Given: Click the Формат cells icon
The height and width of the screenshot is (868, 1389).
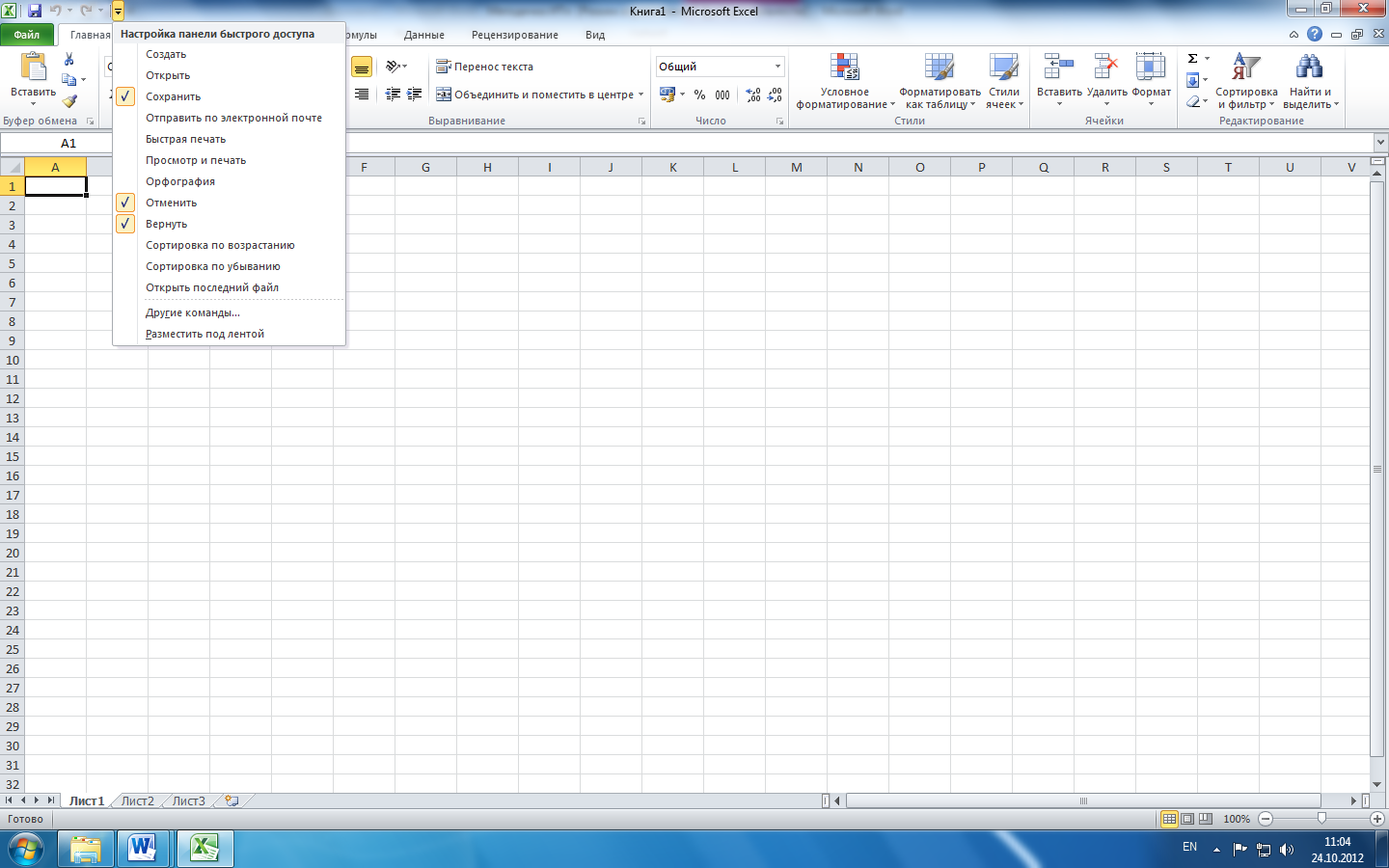Looking at the screenshot, I should (x=1151, y=67).
